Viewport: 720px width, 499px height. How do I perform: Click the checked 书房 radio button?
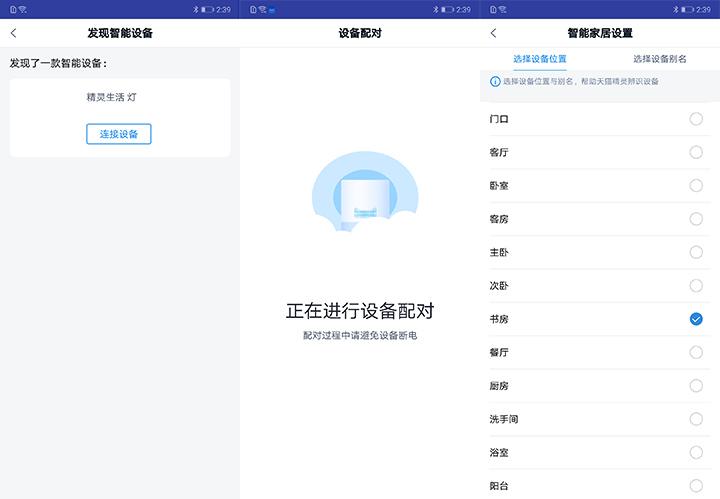pos(696,319)
